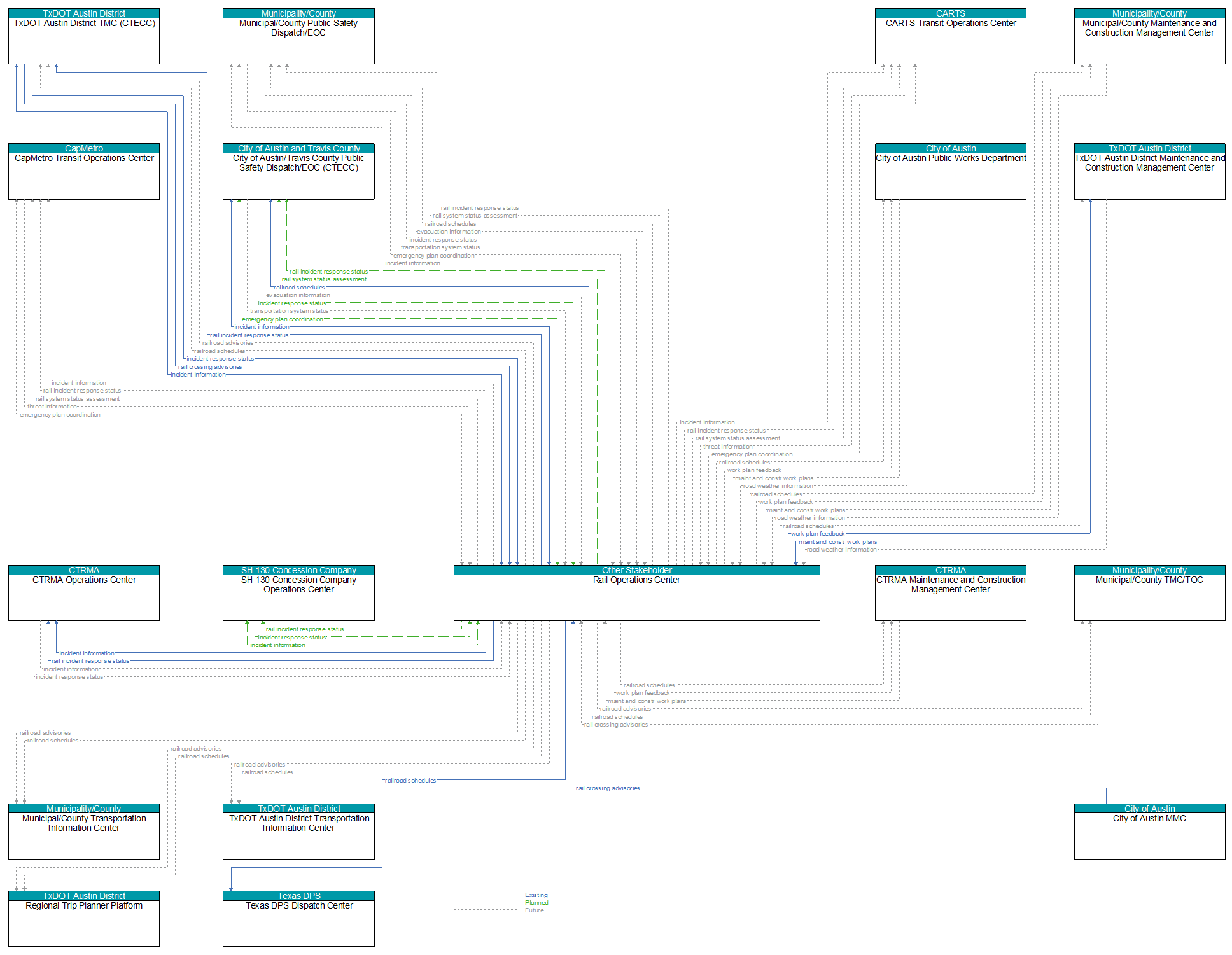Screen dimensions: 1232x955
Task: Select the TxDOT Austin District TMC (CTECC) box
Action: point(84,36)
